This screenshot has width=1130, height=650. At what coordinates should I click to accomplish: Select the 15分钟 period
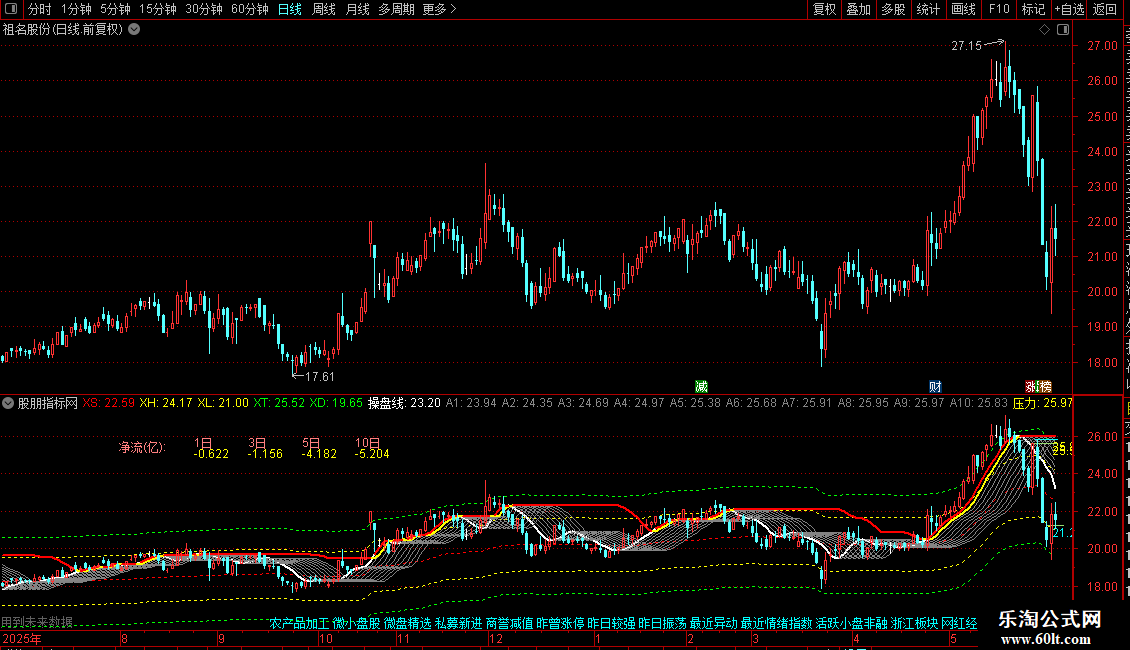point(158,9)
